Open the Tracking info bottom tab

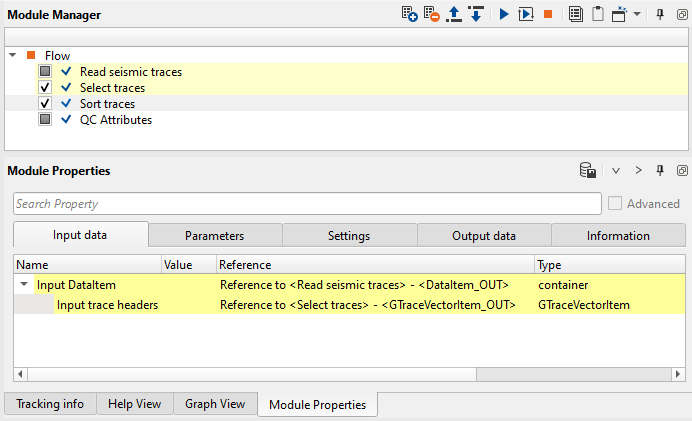pyautogui.click(x=50, y=404)
